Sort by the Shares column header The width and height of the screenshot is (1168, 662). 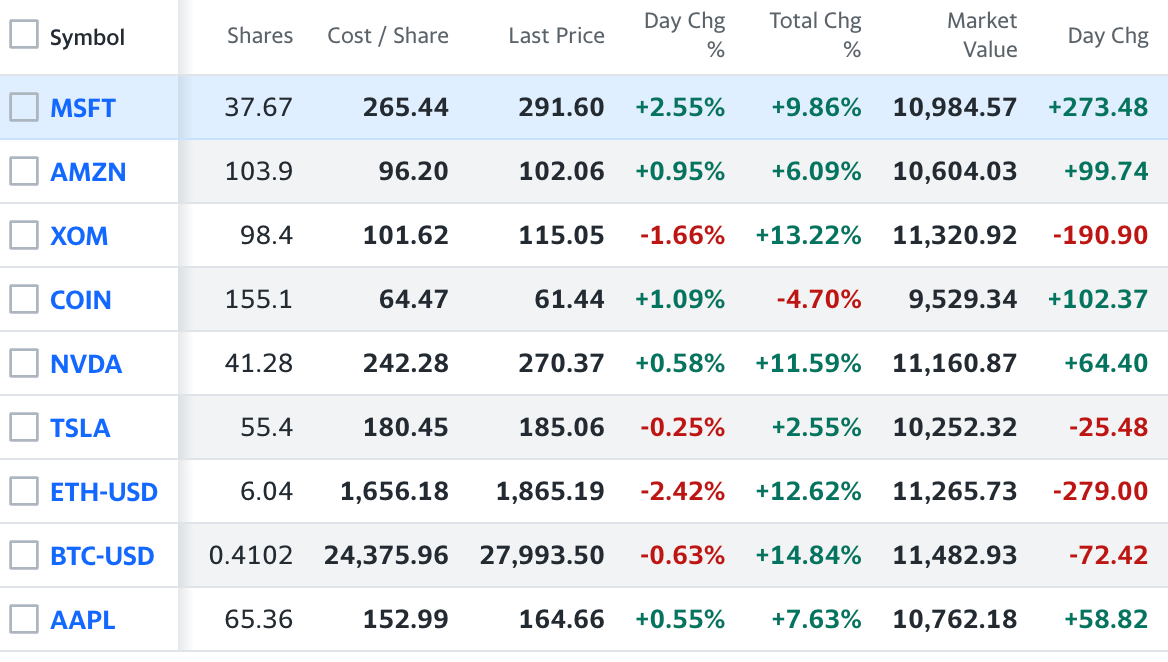point(260,36)
